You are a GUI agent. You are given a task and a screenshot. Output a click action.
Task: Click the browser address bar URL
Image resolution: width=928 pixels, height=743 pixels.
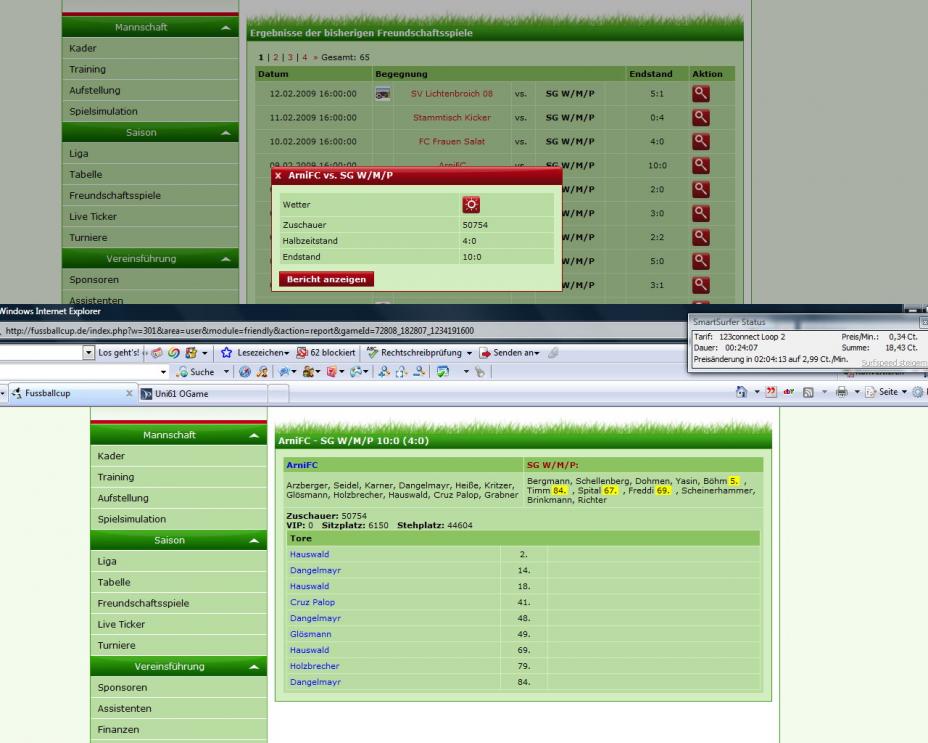click(240, 331)
